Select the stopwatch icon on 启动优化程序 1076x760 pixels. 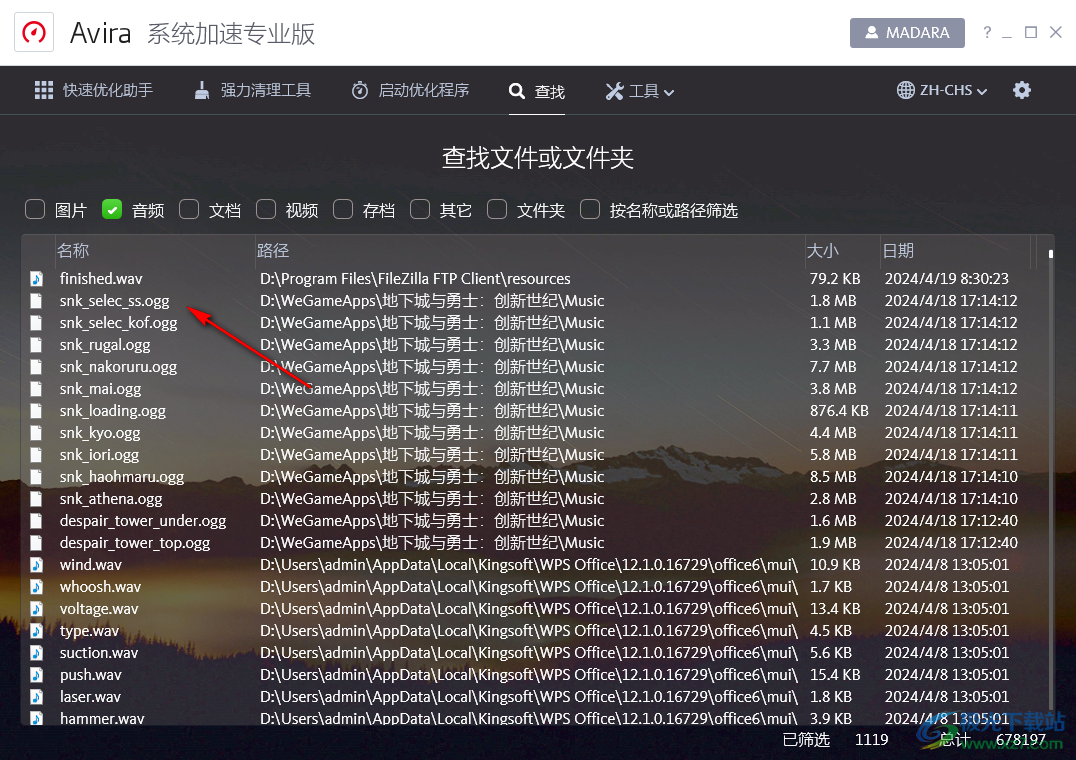[x=358, y=89]
